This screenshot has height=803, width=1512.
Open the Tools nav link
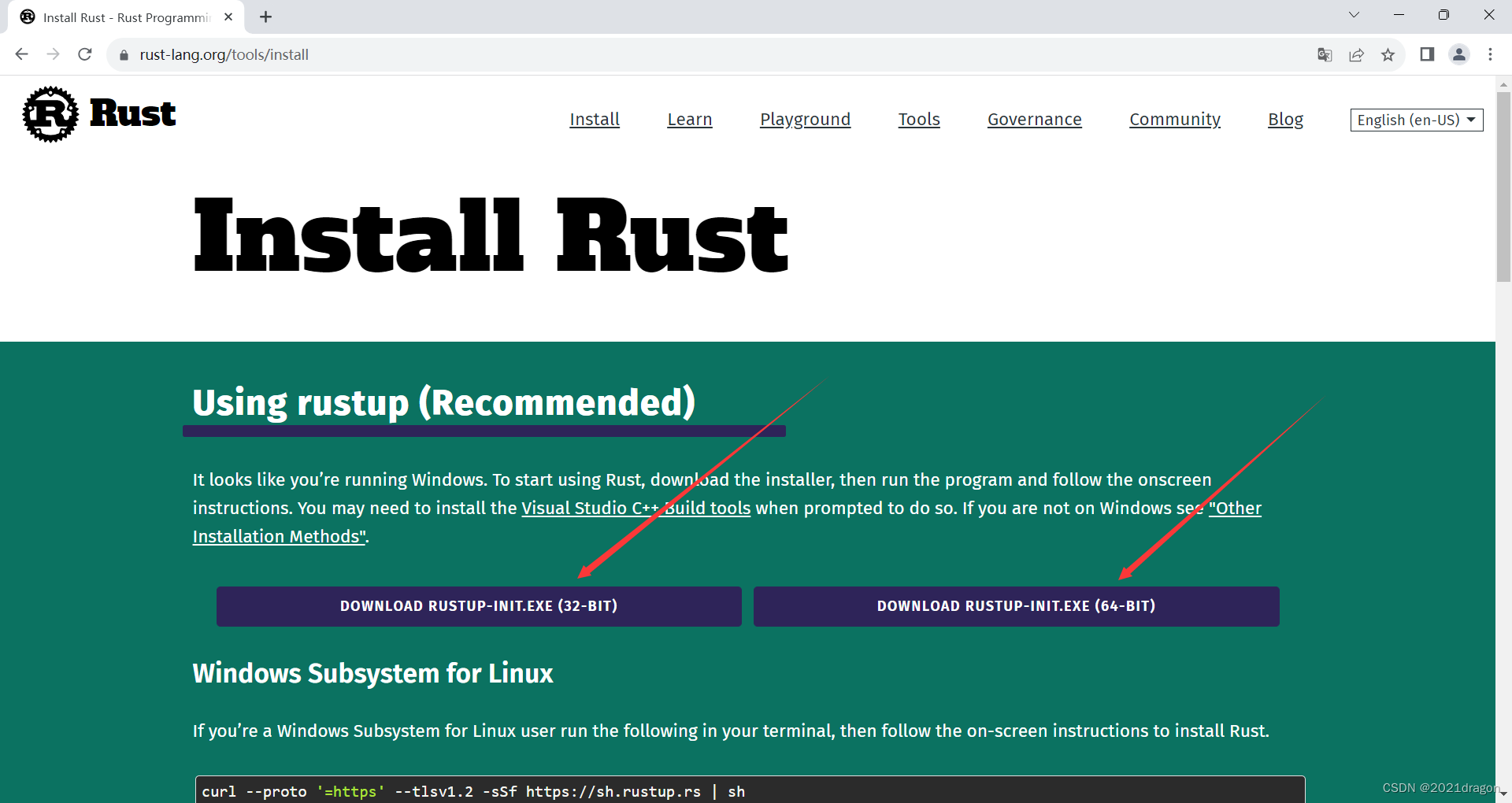pyautogui.click(x=919, y=120)
